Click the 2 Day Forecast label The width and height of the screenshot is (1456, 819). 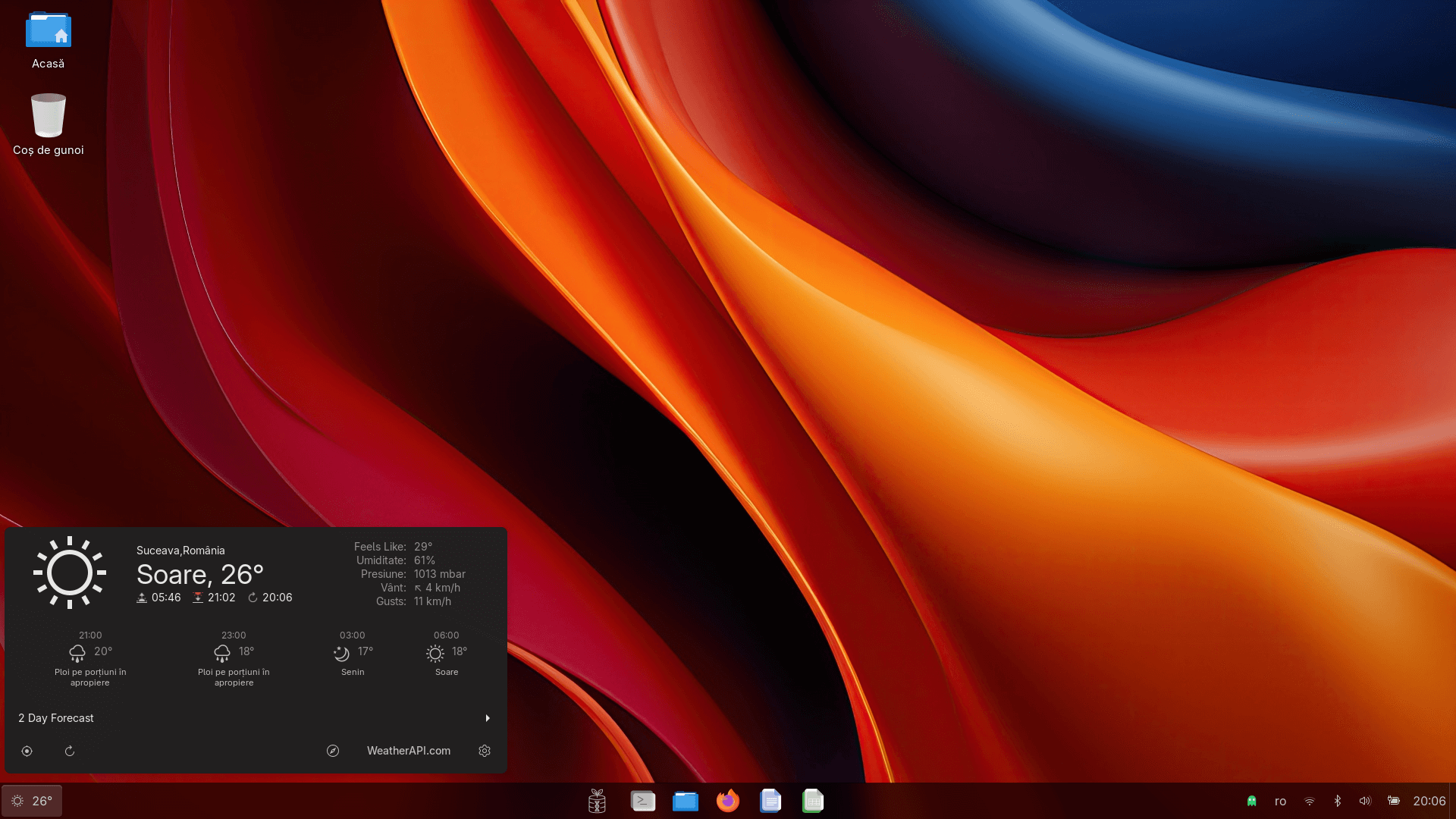[56, 718]
